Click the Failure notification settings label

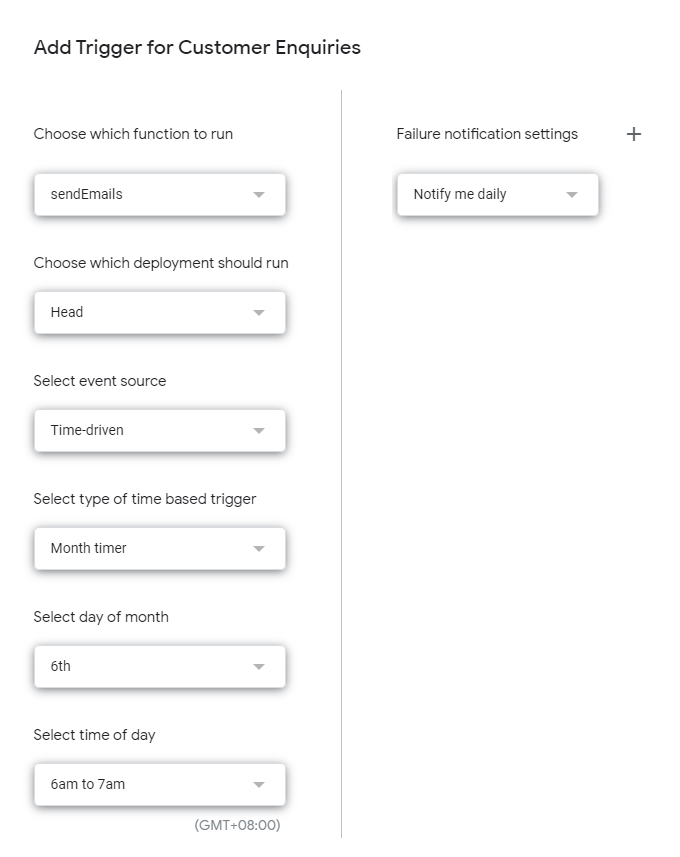point(487,134)
